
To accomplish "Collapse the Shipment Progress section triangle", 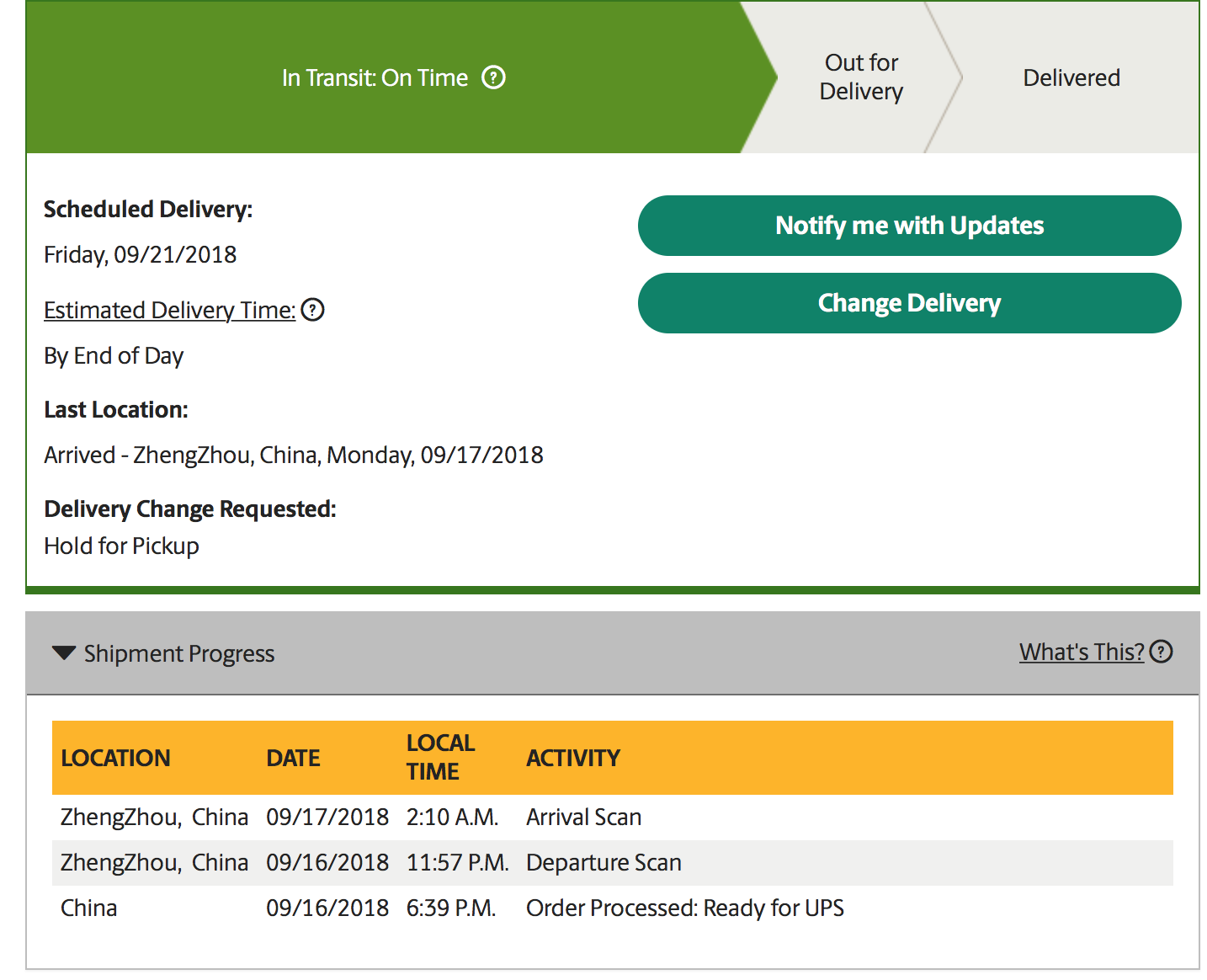I will (x=64, y=653).
